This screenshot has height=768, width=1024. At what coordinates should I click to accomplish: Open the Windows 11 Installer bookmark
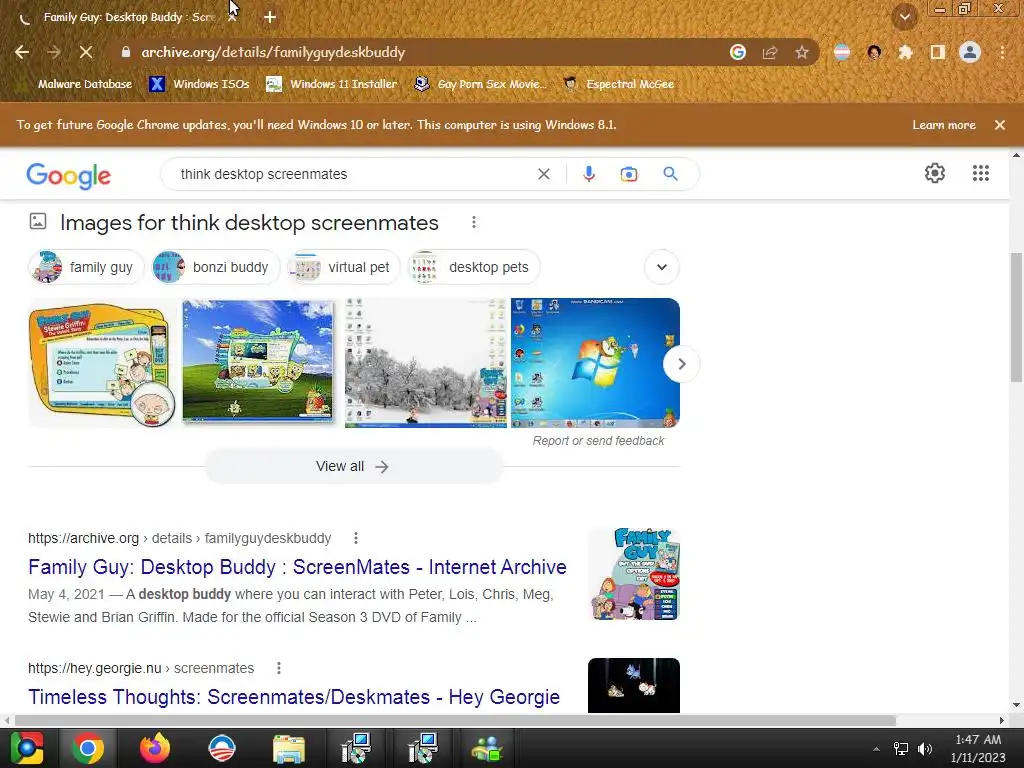[x=332, y=84]
